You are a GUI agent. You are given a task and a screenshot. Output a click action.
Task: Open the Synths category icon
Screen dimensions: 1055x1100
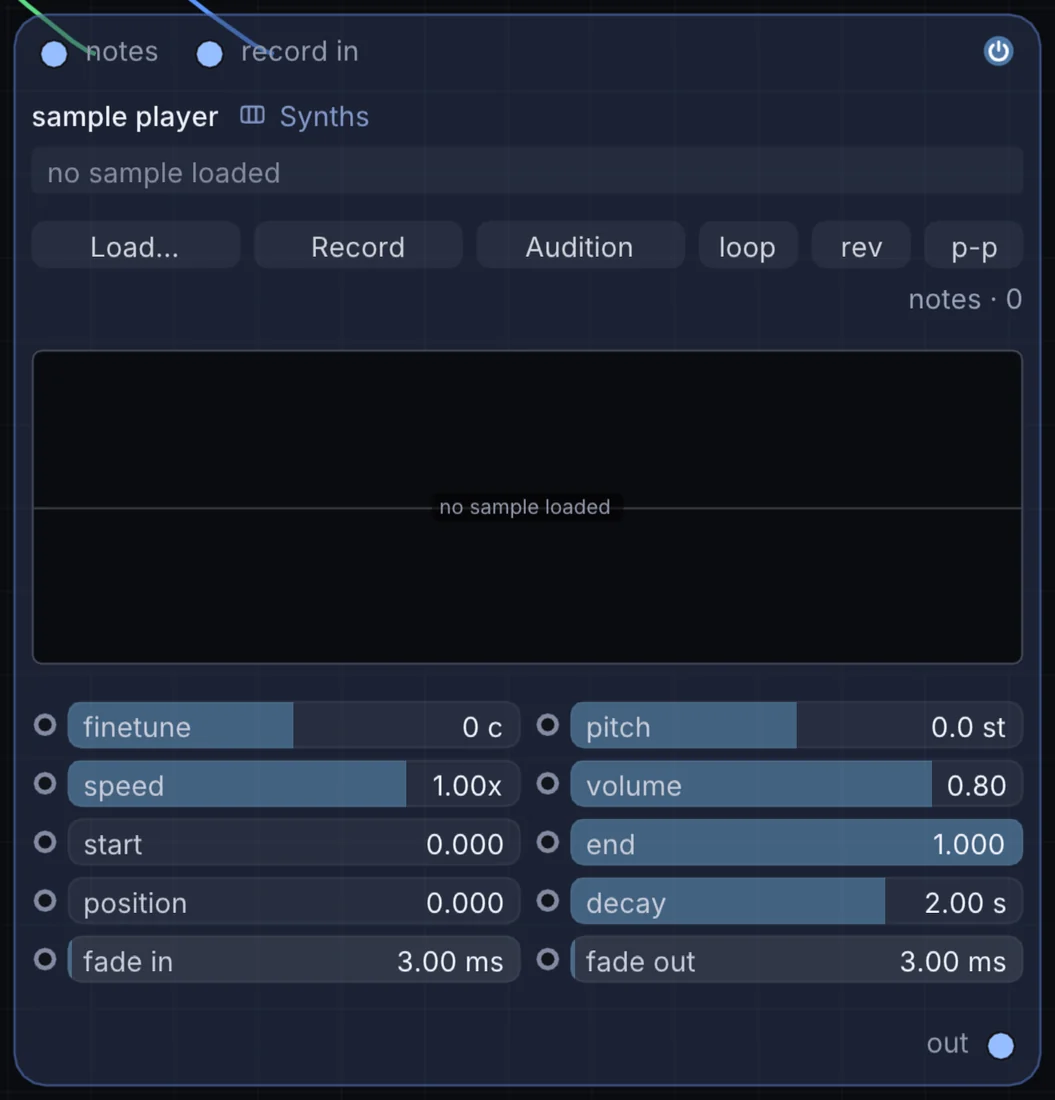click(253, 115)
